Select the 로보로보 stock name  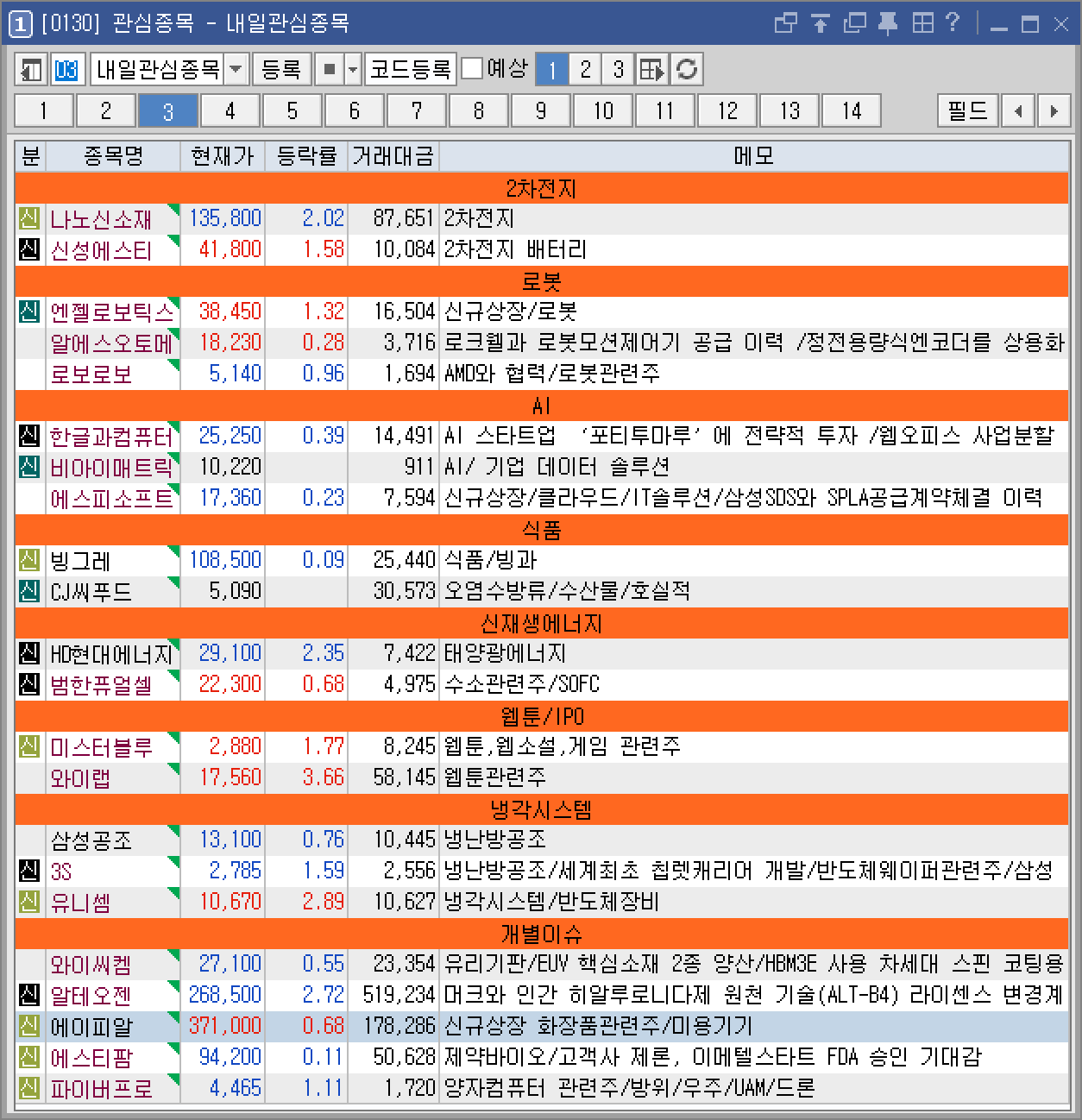click(x=91, y=374)
